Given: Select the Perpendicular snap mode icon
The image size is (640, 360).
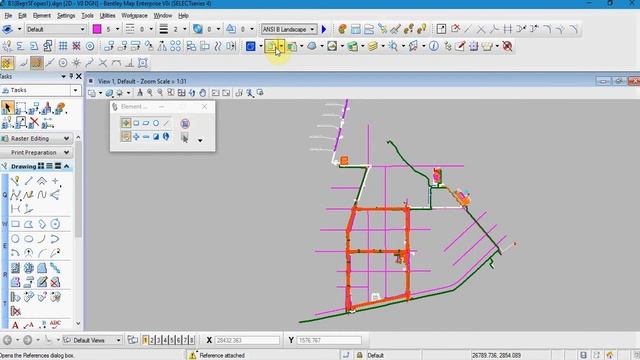Looking at the screenshot, I should tap(130, 63).
